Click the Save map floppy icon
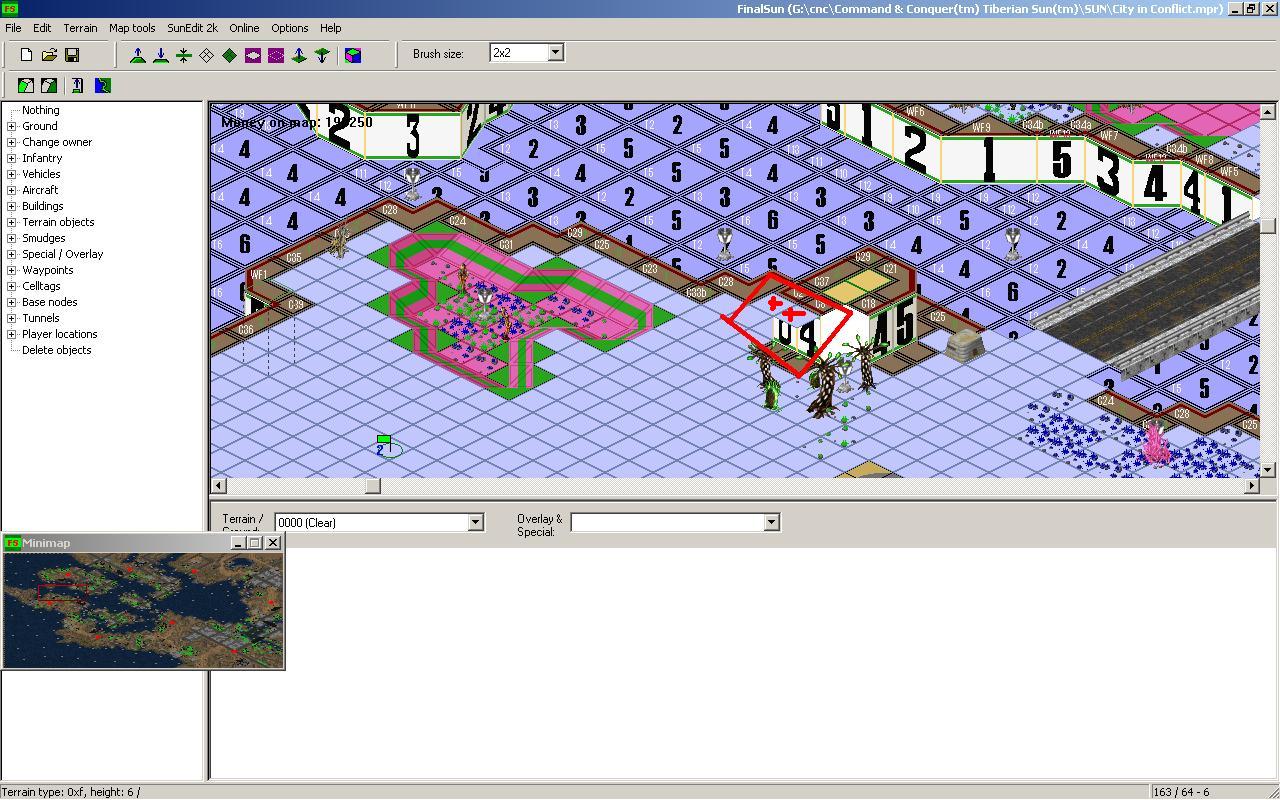This screenshot has height=800, width=1280. tap(72, 55)
